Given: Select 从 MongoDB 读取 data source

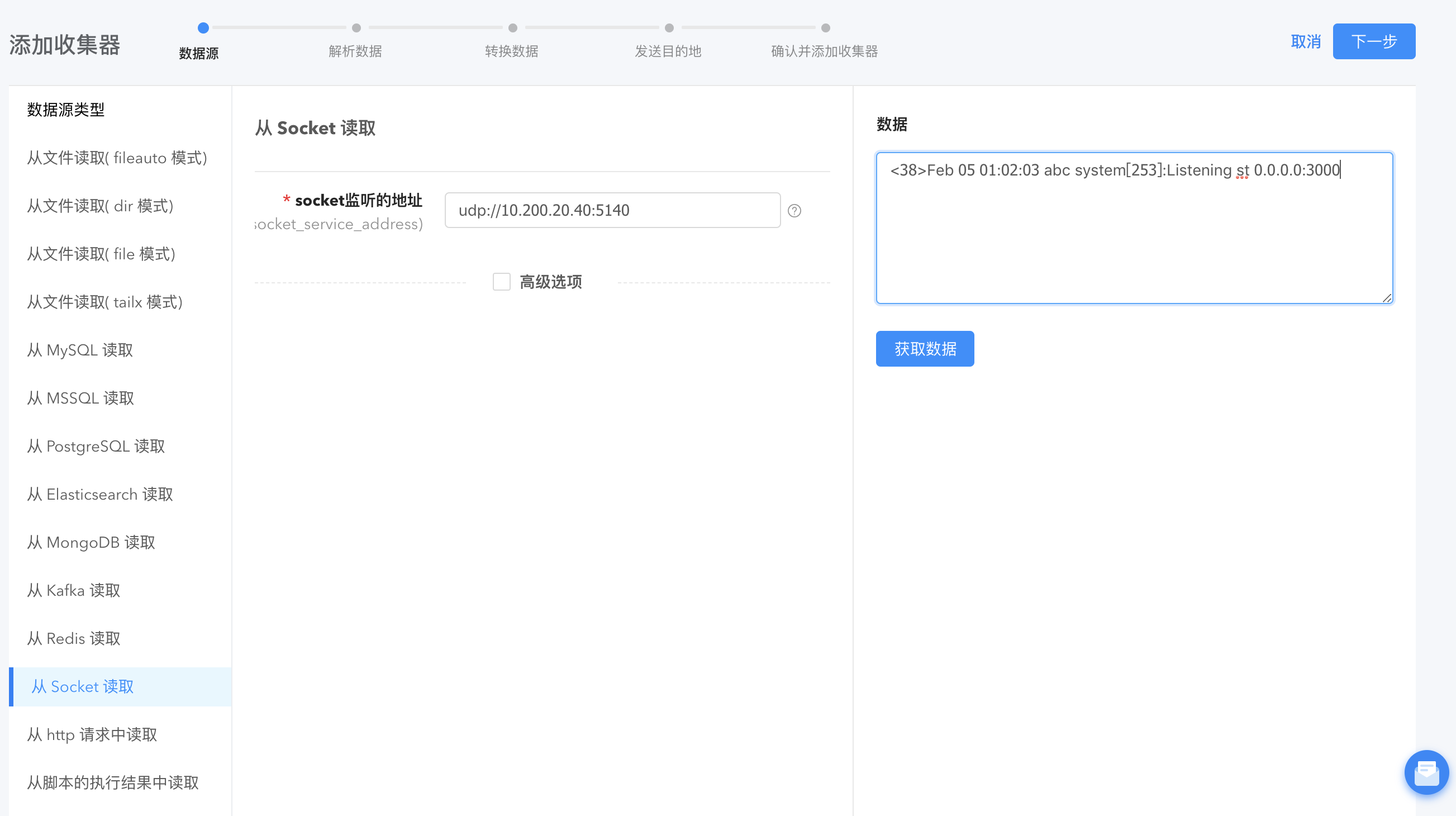Looking at the screenshot, I should (x=120, y=542).
